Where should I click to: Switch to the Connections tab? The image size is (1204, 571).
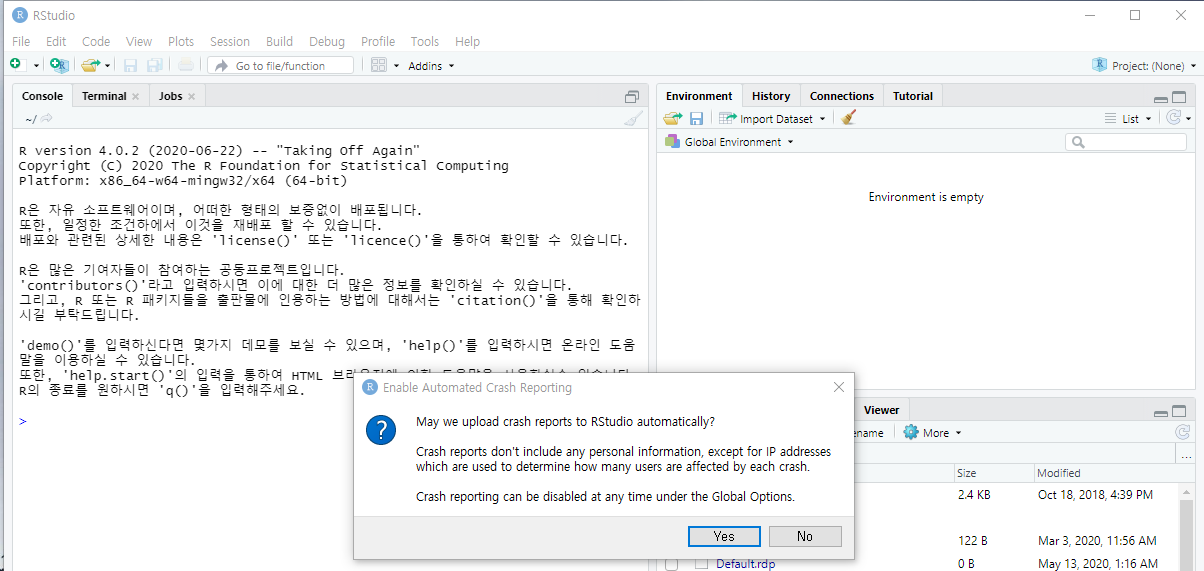pos(842,96)
